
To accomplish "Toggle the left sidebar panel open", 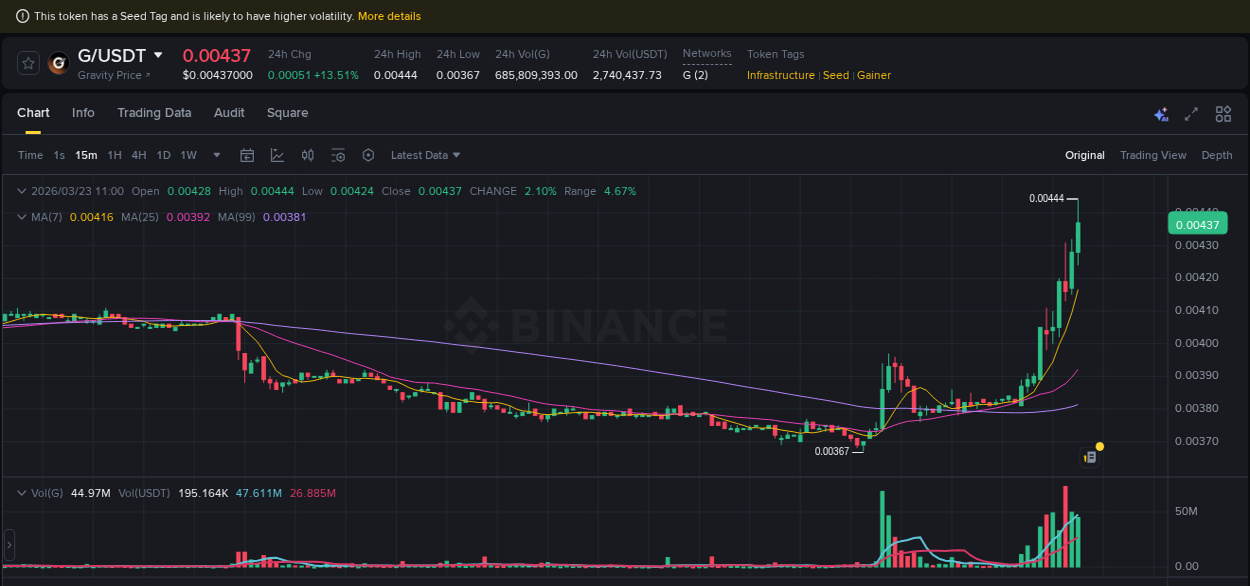I will (x=8, y=545).
